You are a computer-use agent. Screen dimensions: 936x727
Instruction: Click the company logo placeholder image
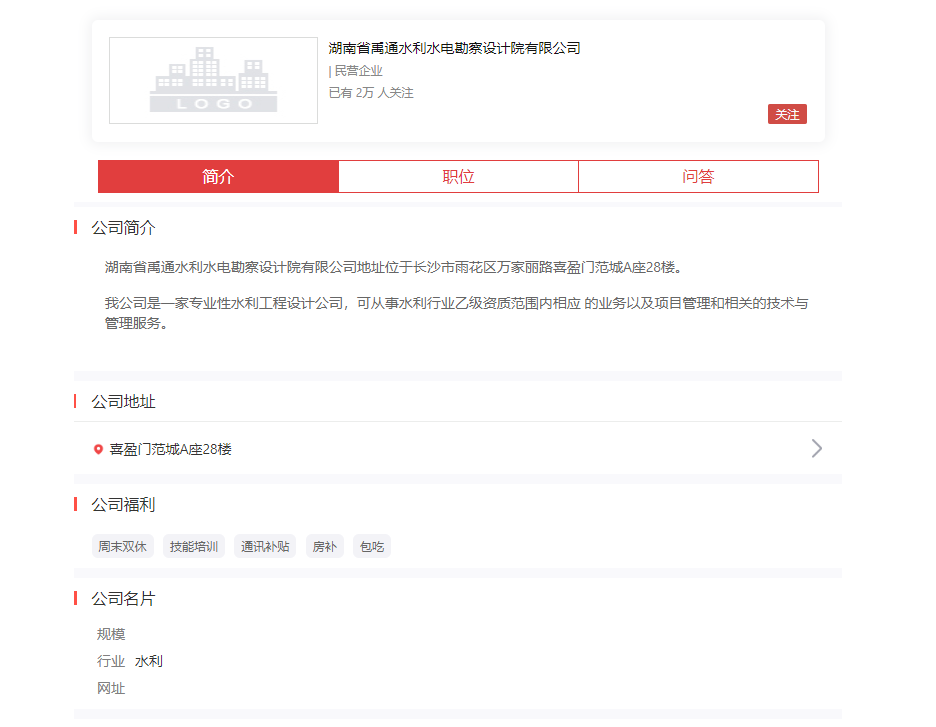(x=213, y=81)
